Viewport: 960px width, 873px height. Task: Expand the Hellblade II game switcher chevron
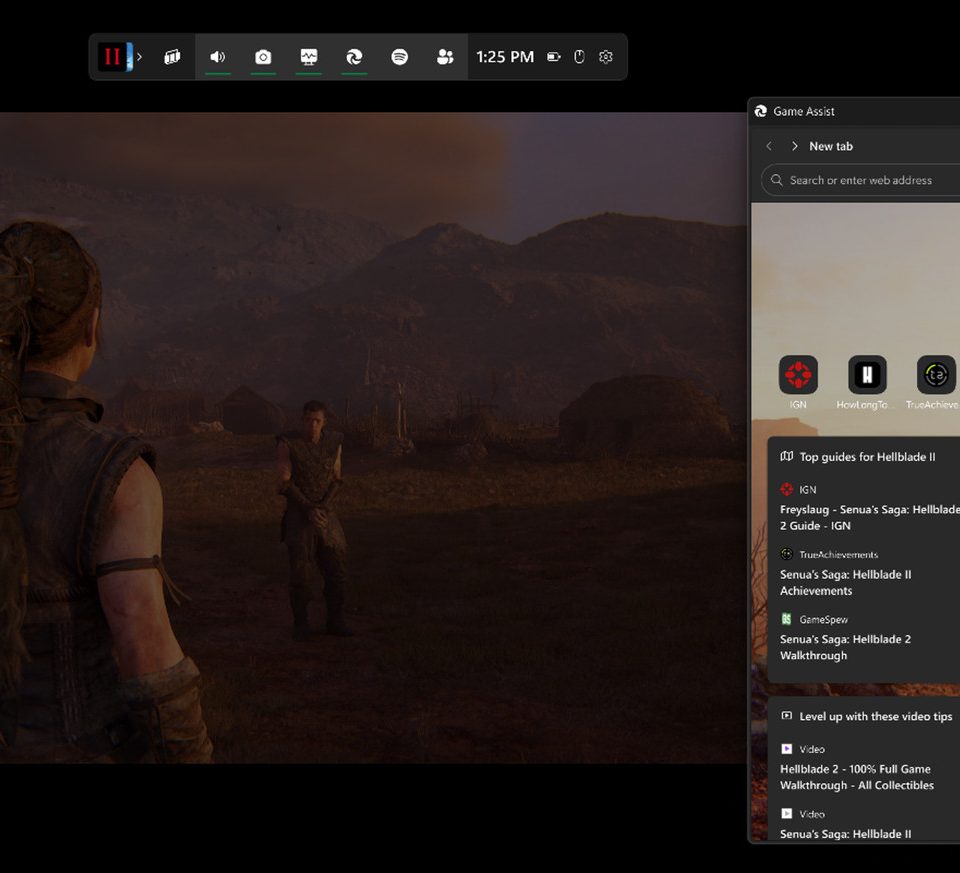[139, 57]
